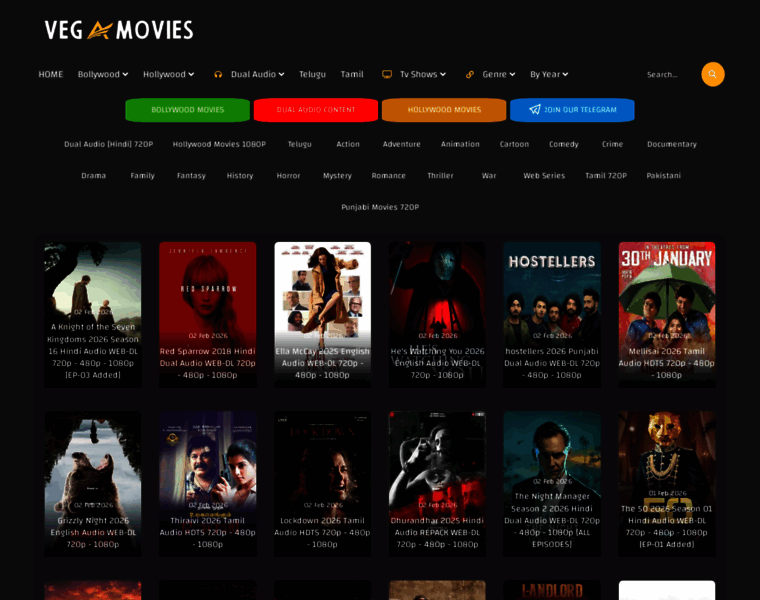Browse the Action genre link
The height and width of the screenshot is (600, 760).
pyautogui.click(x=348, y=144)
